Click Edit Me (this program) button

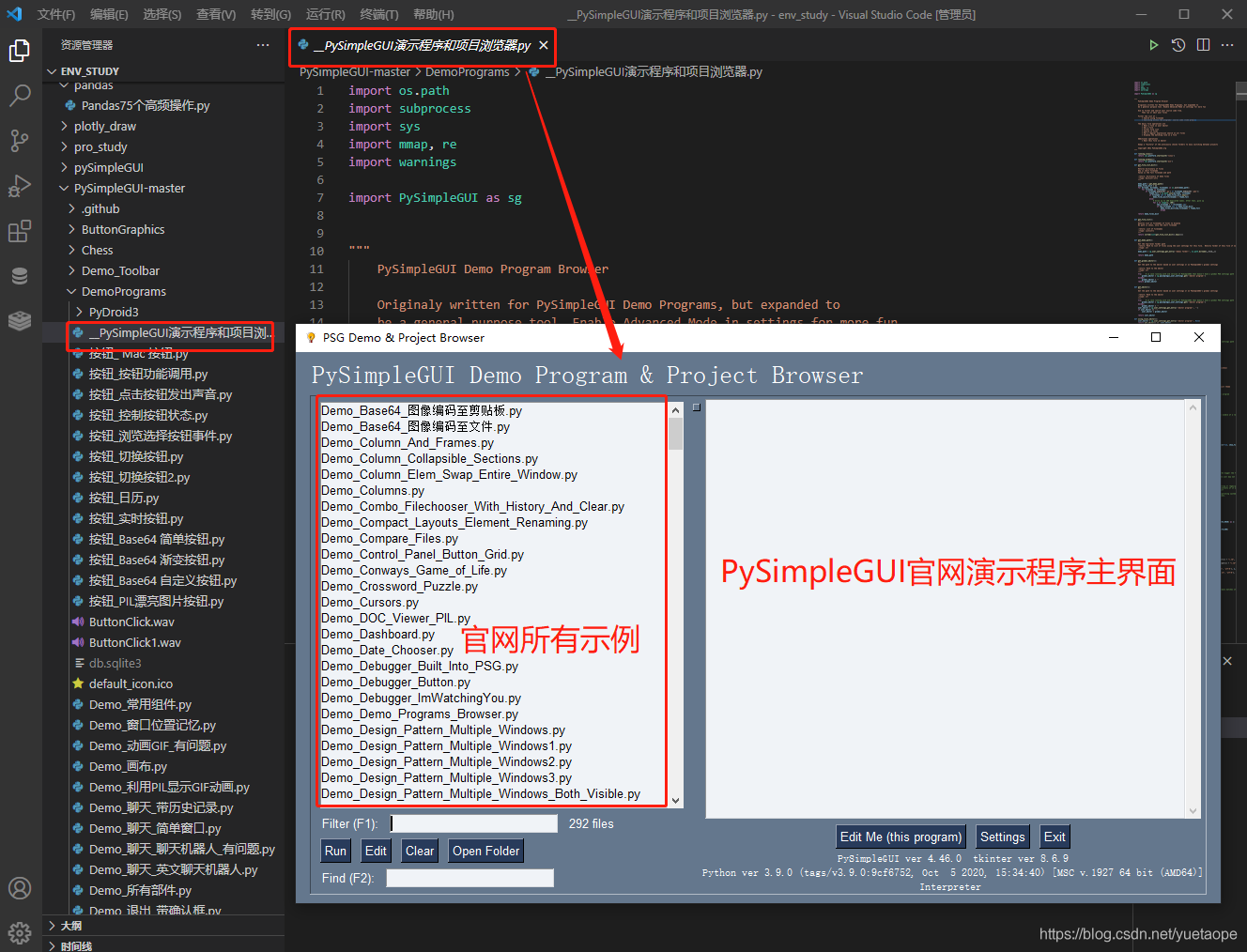901,837
